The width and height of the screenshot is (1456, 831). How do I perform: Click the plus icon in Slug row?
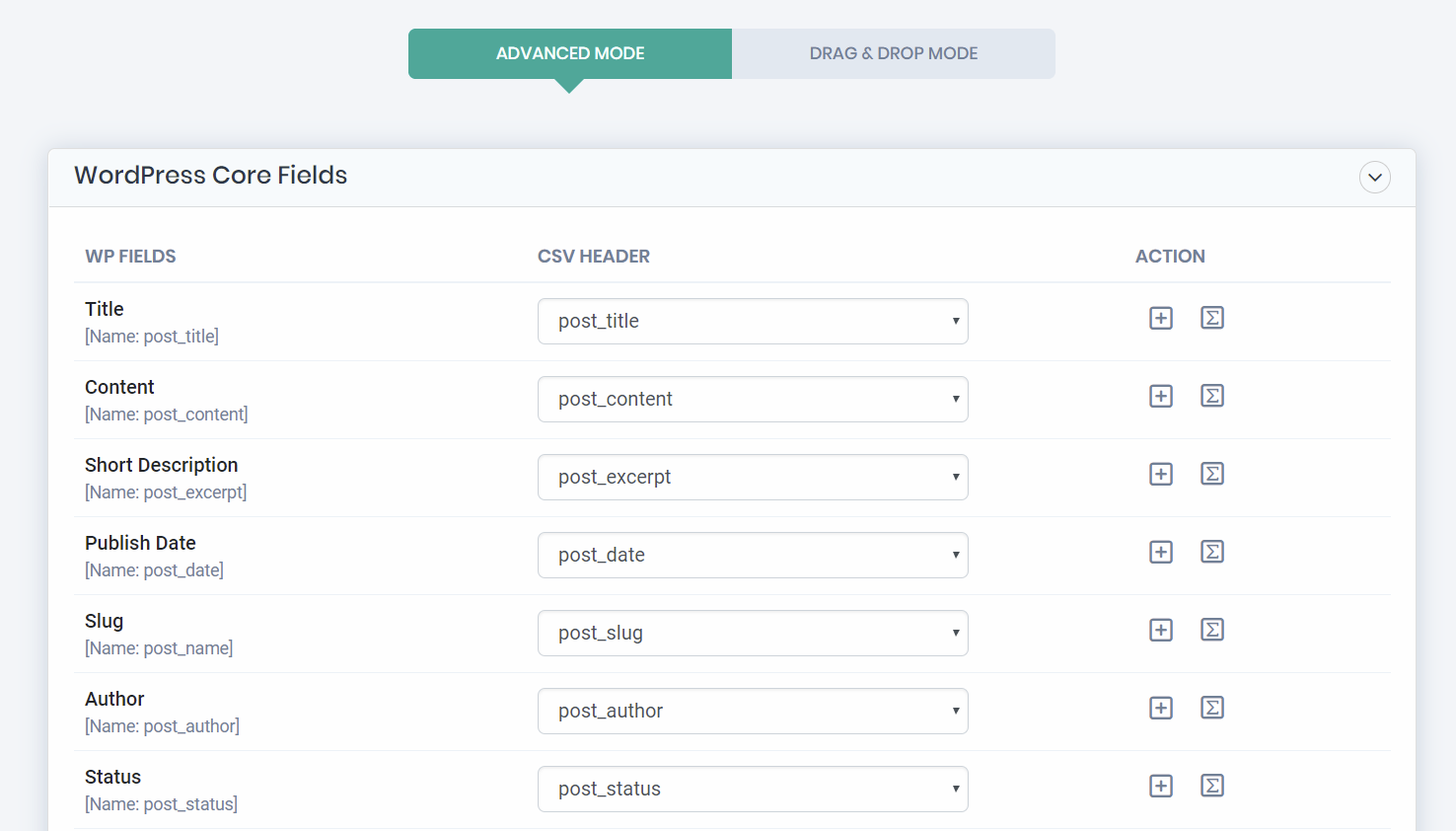(x=1161, y=630)
